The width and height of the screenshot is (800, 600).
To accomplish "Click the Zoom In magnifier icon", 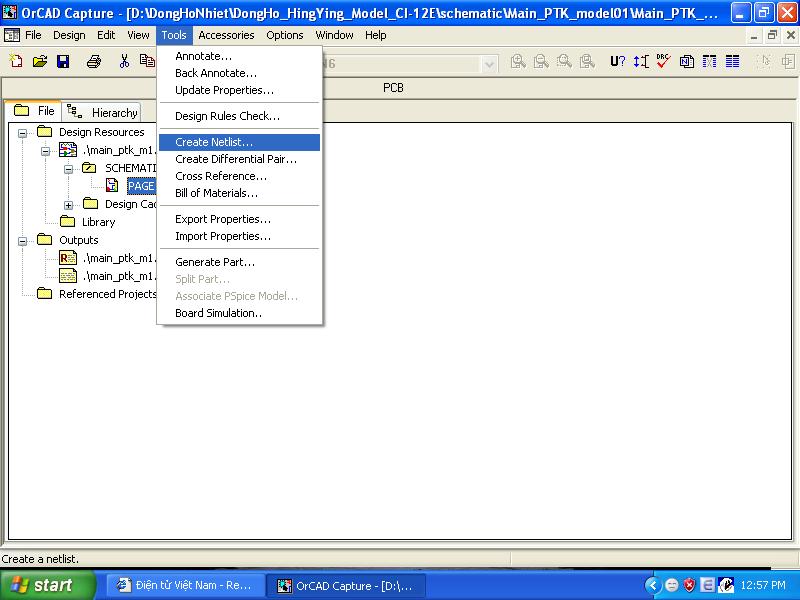I will 518,62.
